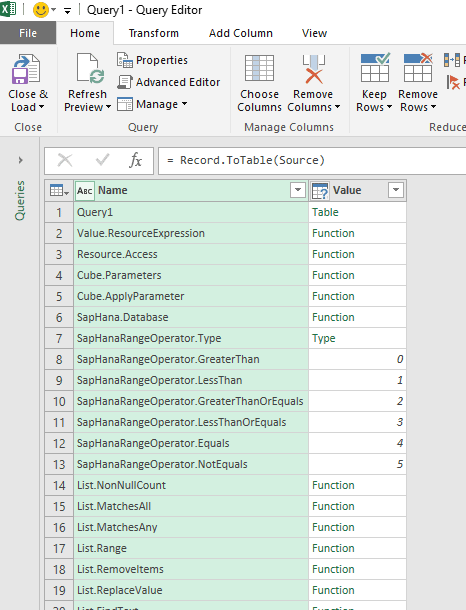The height and width of the screenshot is (610, 466).
Task: Select the SapHanaRangeOperator.GreaterThan cell
Action: coord(191,359)
